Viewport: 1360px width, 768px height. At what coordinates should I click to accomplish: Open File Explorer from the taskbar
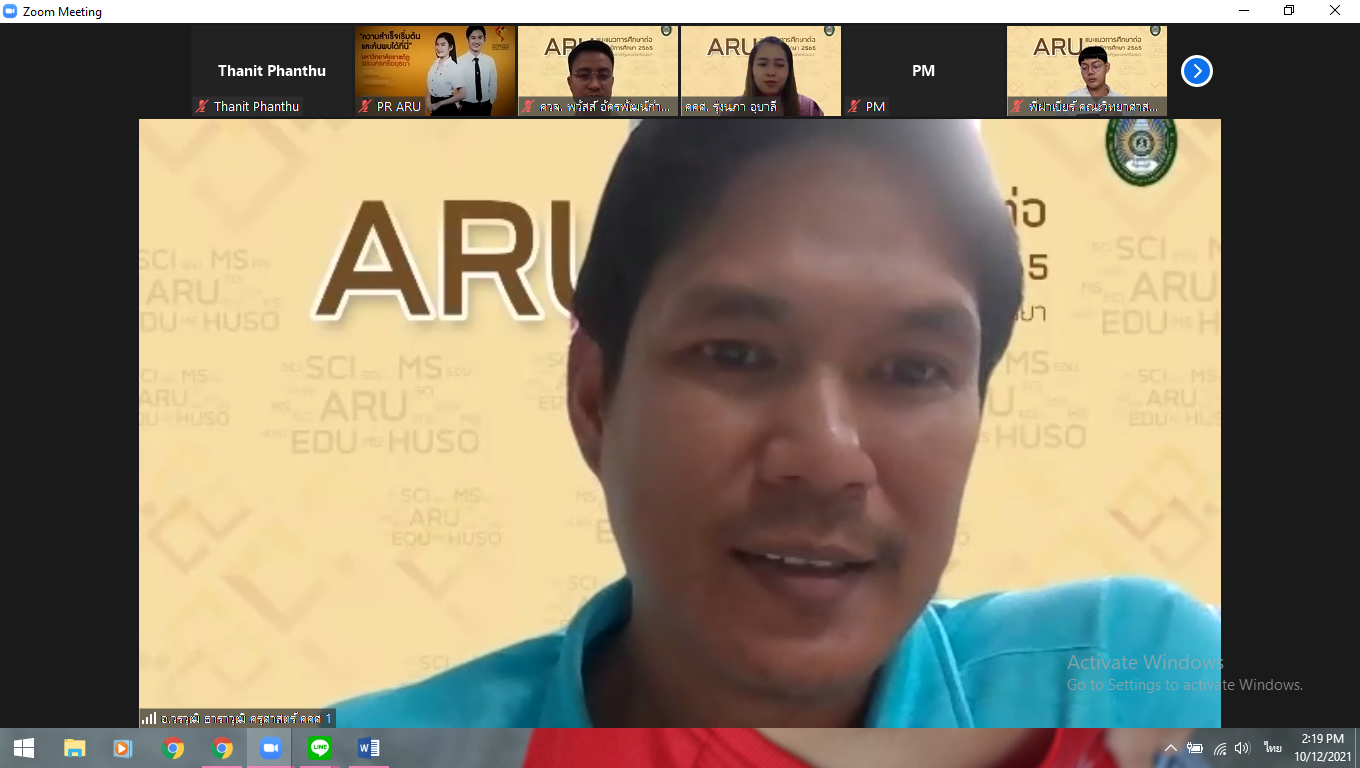click(x=74, y=748)
